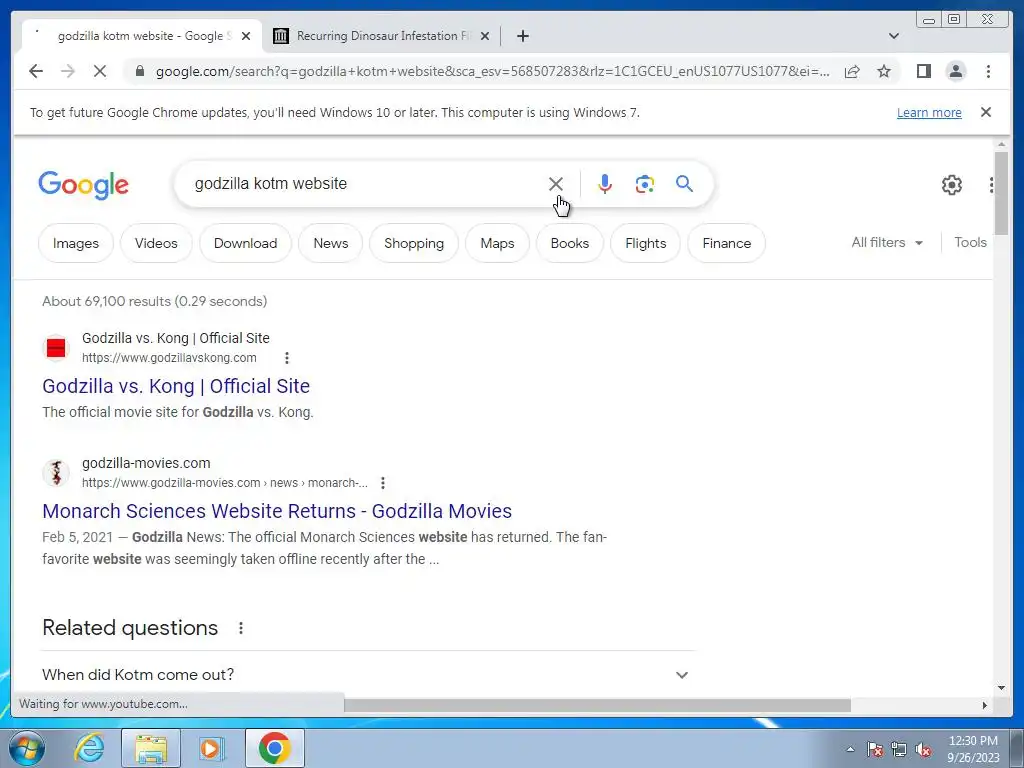This screenshot has width=1024, height=768.
Task: Click 'About 69,100 results' text
Action: [155, 301]
